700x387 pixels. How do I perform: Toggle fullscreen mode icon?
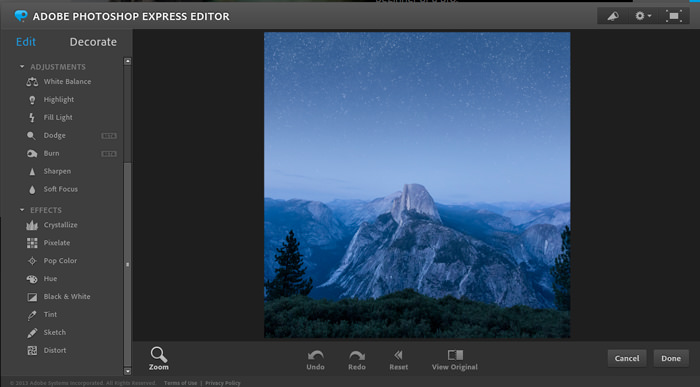[673, 16]
